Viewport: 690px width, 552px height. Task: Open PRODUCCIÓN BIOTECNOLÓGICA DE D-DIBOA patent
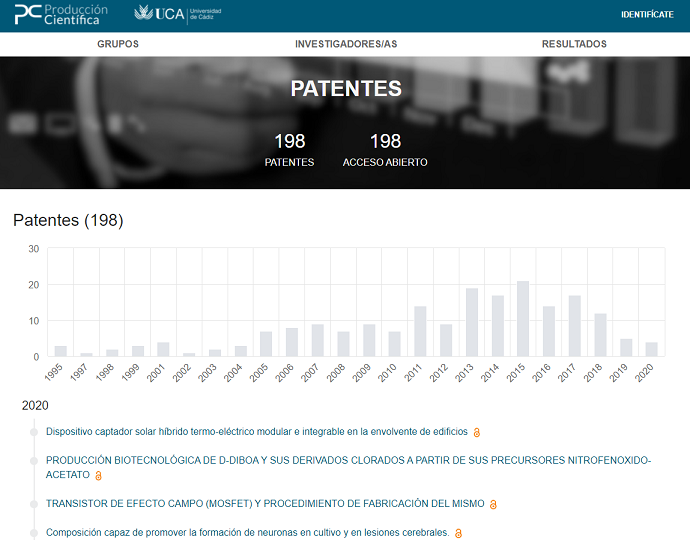tap(348, 467)
